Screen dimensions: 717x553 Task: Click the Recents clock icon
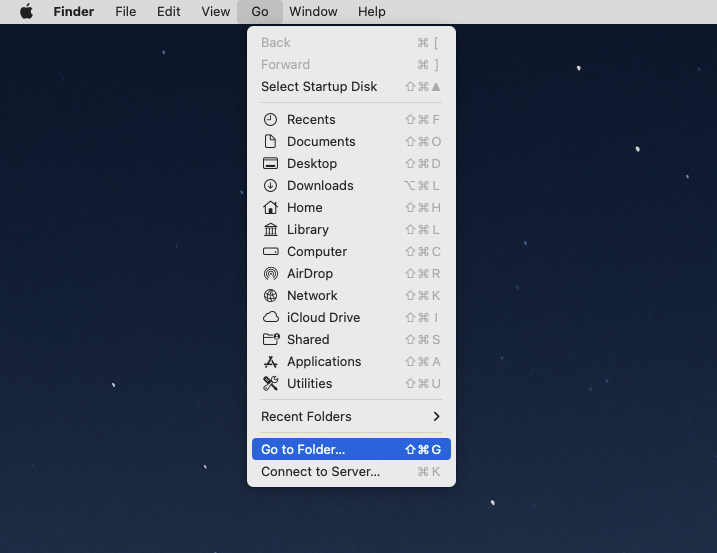point(270,119)
